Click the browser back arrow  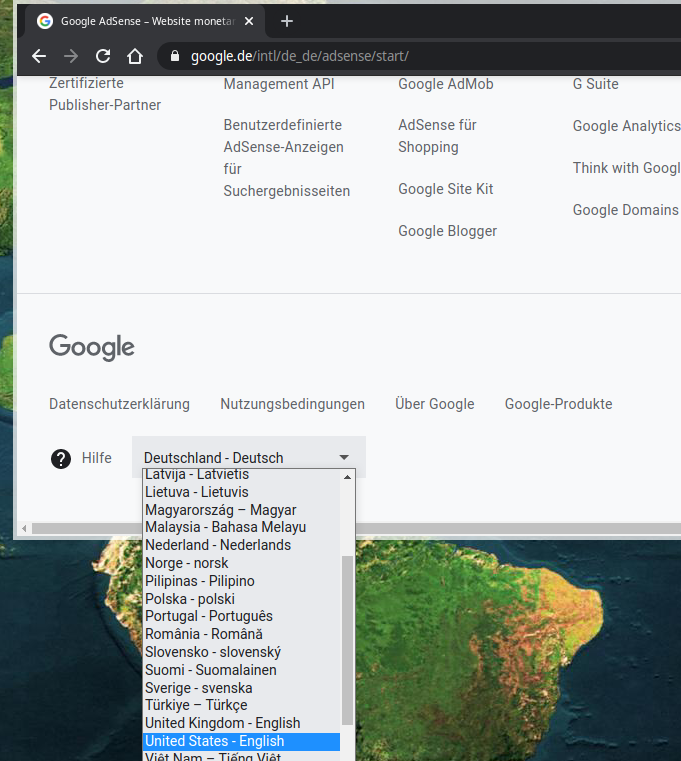[x=39, y=56]
